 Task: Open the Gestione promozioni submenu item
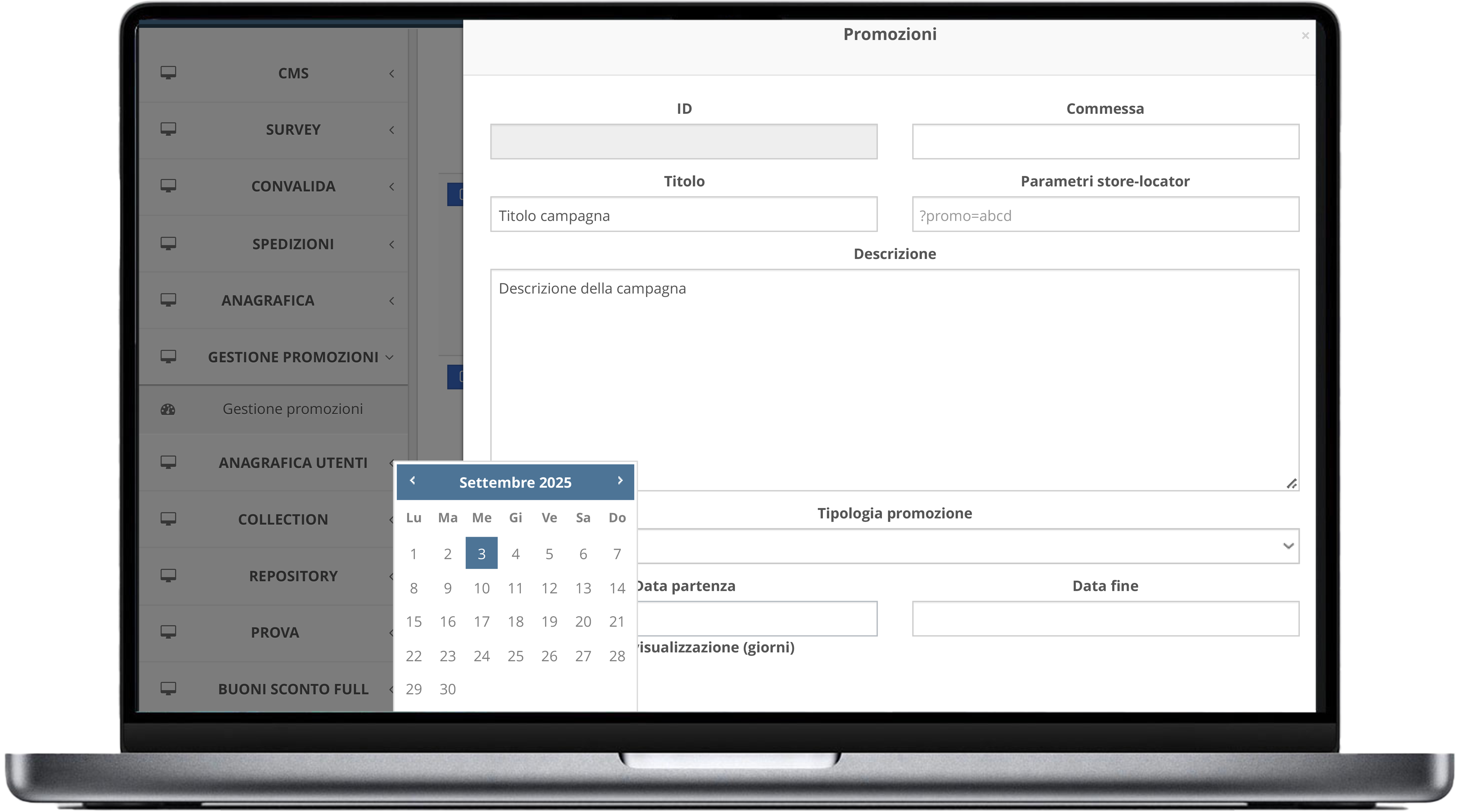coord(292,409)
